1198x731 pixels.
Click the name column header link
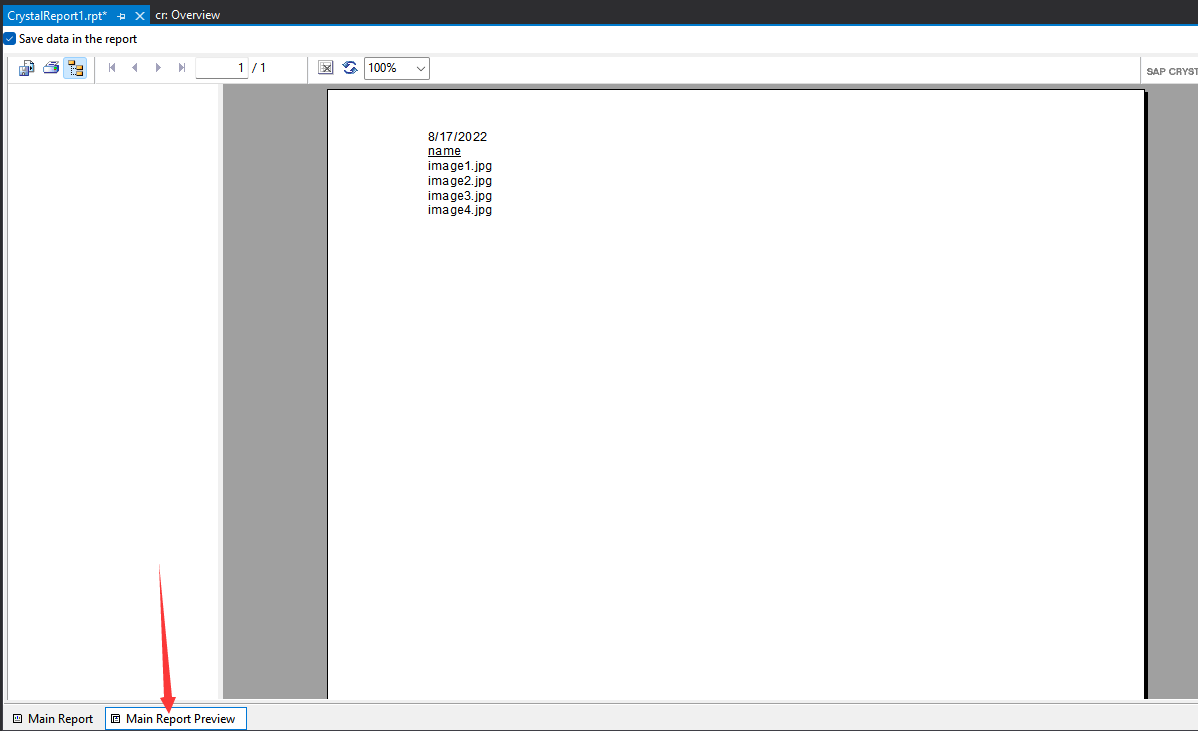click(444, 150)
